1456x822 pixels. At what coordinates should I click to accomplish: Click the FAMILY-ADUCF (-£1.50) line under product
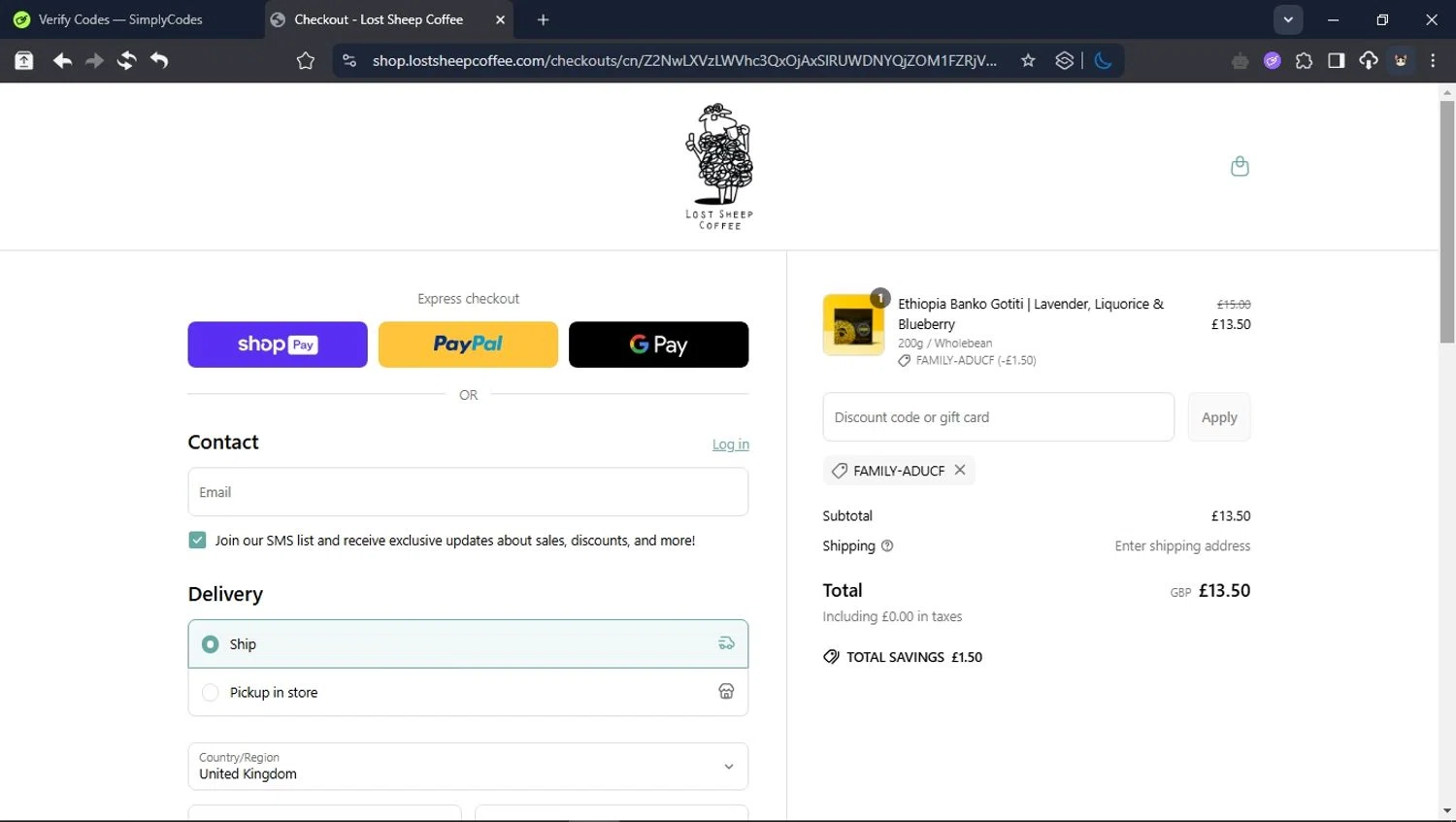(x=968, y=360)
